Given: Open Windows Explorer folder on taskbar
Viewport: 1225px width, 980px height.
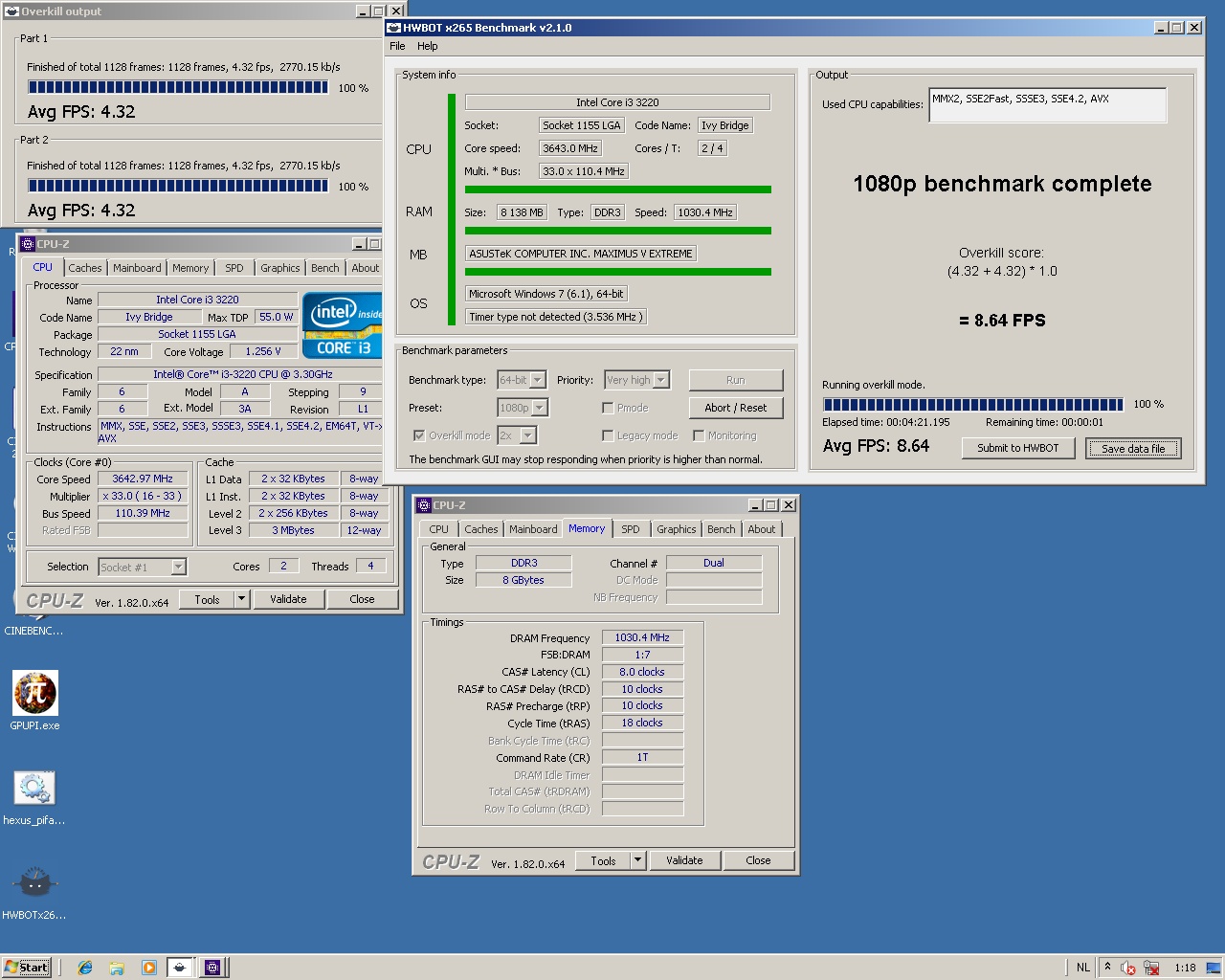Looking at the screenshot, I should (x=117, y=968).
